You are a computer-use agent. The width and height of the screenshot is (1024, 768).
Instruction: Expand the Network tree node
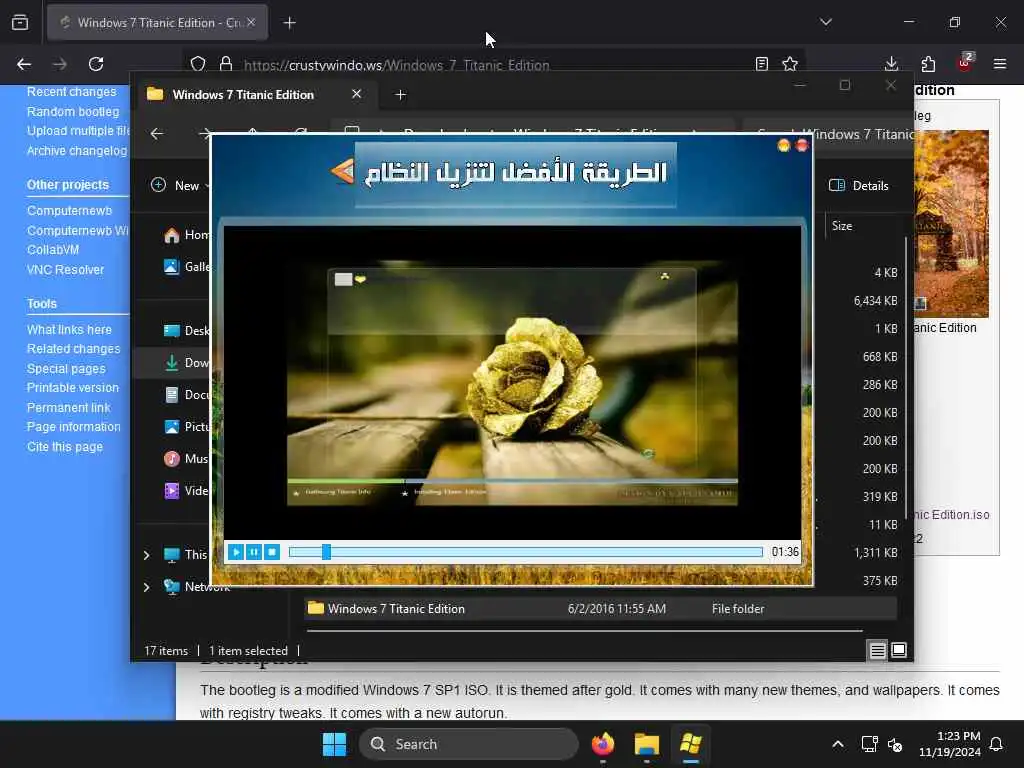point(146,587)
